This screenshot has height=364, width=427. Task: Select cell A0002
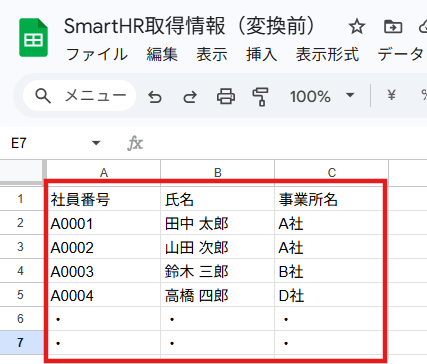tap(104, 247)
